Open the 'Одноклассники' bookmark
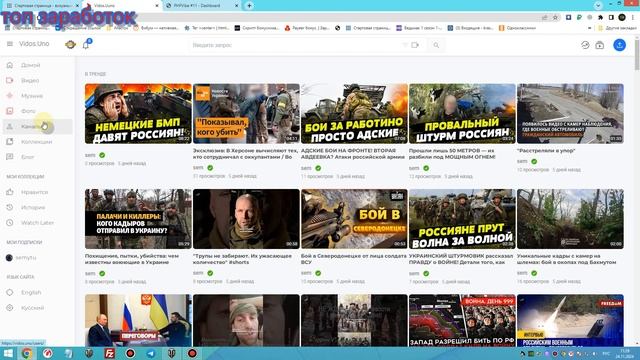The height and width of the screenshot is (360, 640). (518, 28)
